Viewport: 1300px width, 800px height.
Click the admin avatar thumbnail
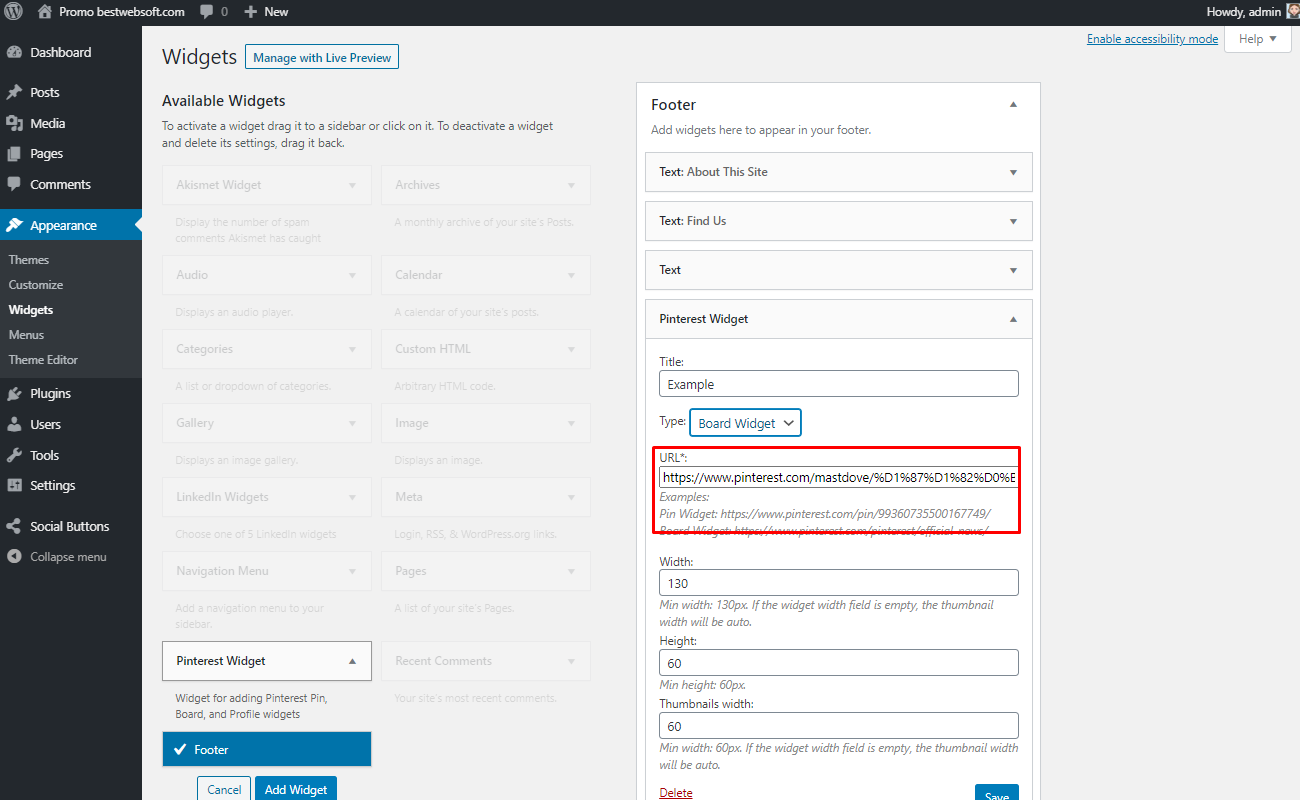coord(1292,12)
